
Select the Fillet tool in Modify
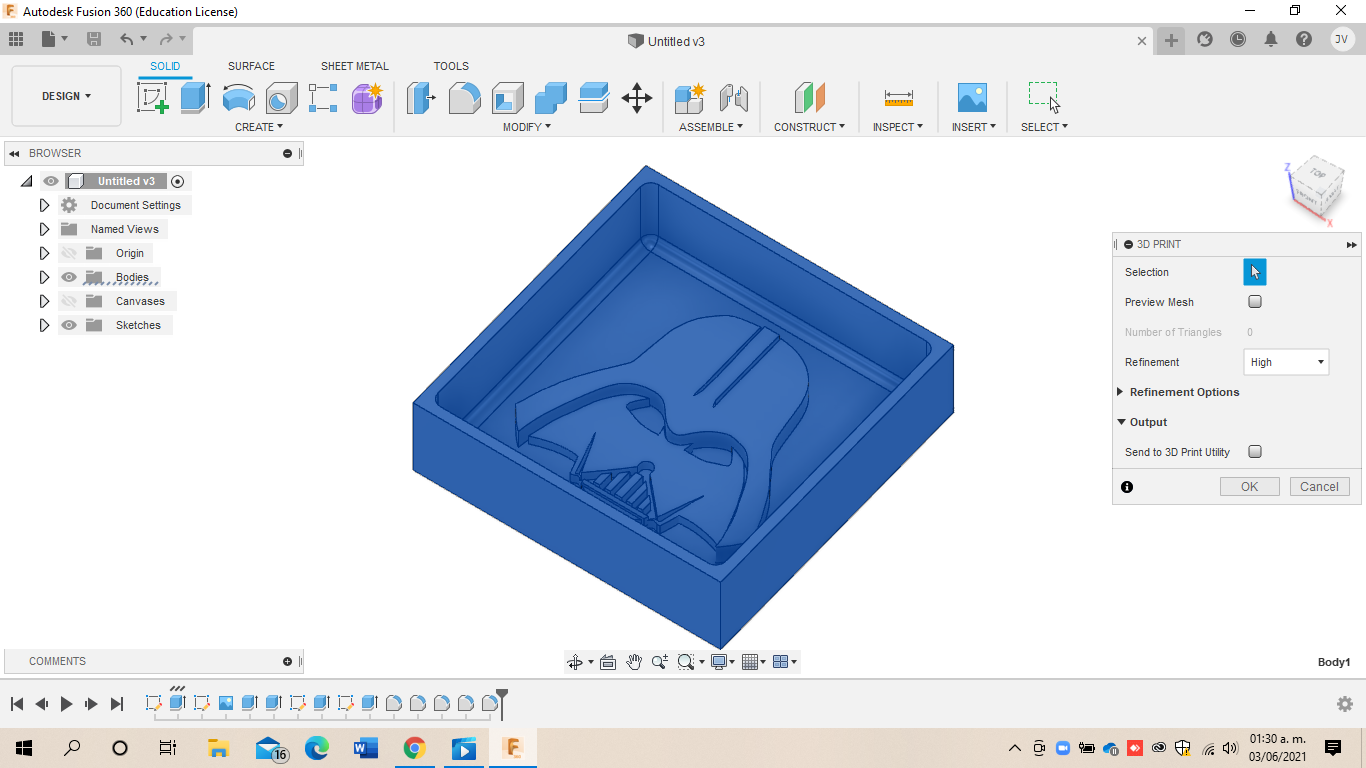(464, 98)
